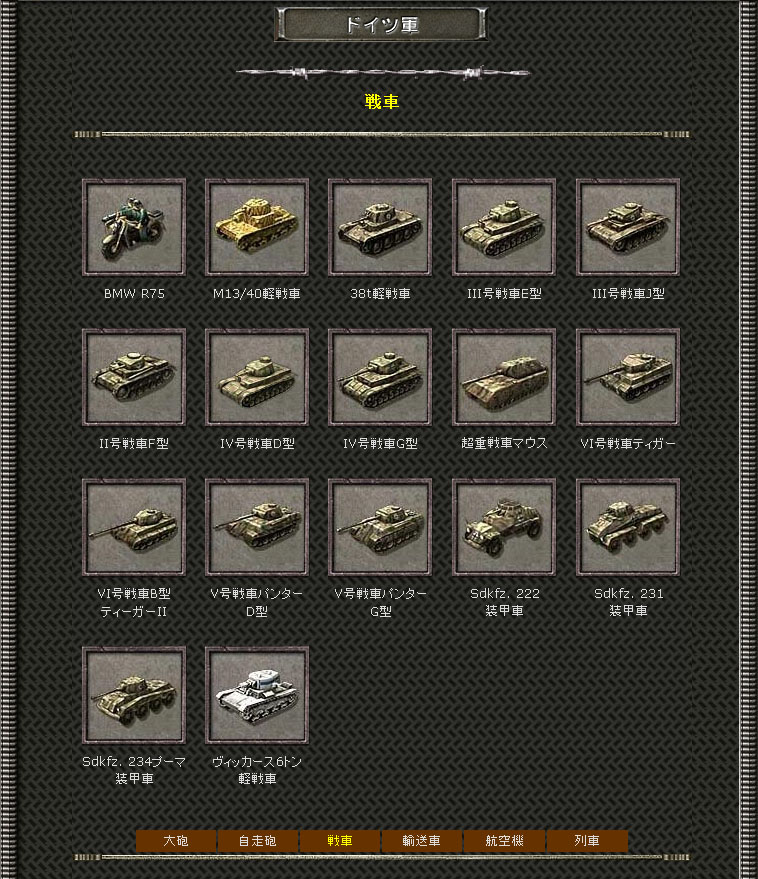Choose the III号戦車E型 tank icon
This screenshot has width=758, height=879.
coord(504,227)
